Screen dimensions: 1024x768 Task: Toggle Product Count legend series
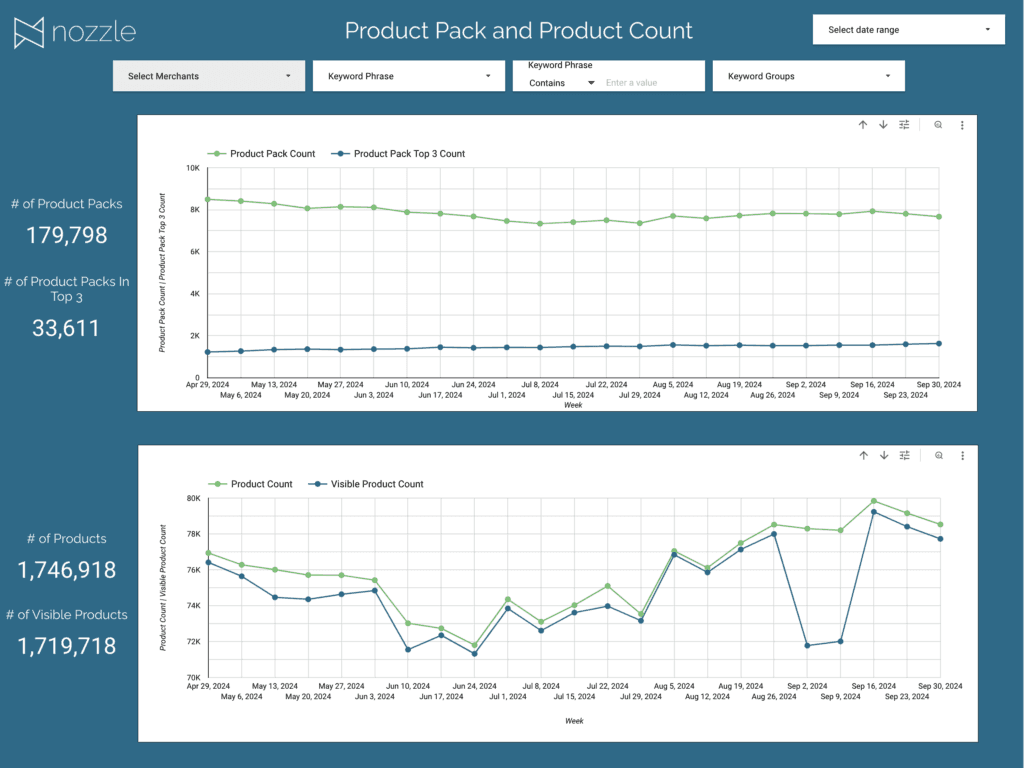click(251, 484)
